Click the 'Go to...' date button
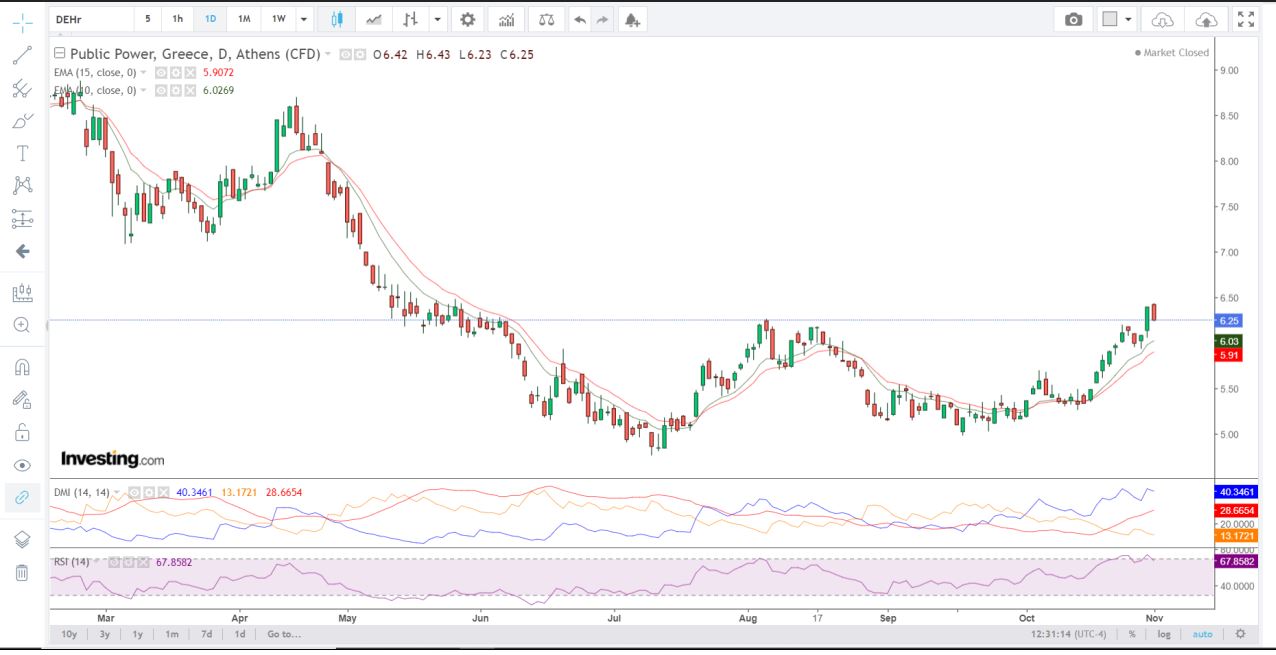The height and width of the screenshot is (655, 1276). [283, 634]
